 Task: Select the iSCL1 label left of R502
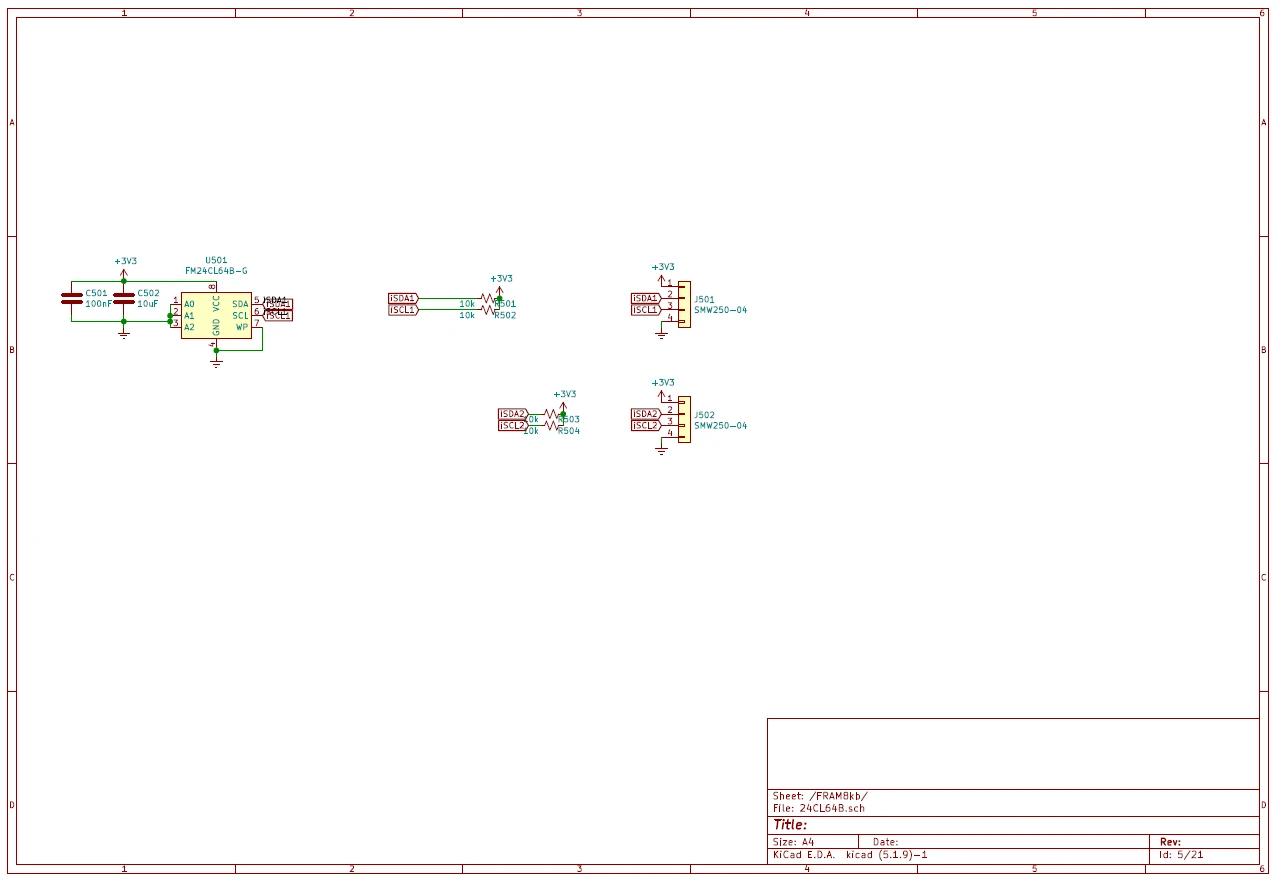[403, 310]
